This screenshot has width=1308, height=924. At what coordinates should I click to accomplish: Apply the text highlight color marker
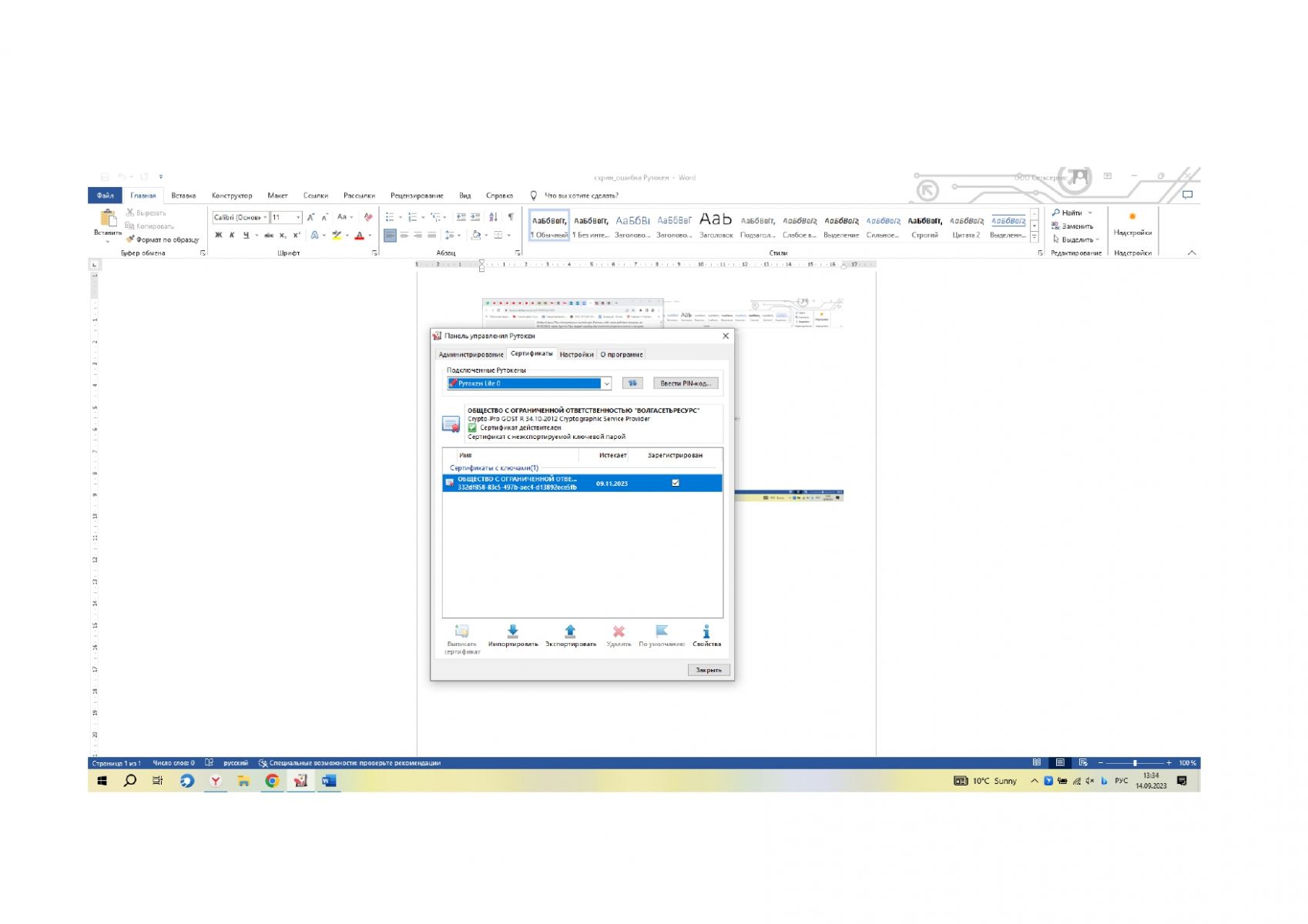[x=337, y=235]
